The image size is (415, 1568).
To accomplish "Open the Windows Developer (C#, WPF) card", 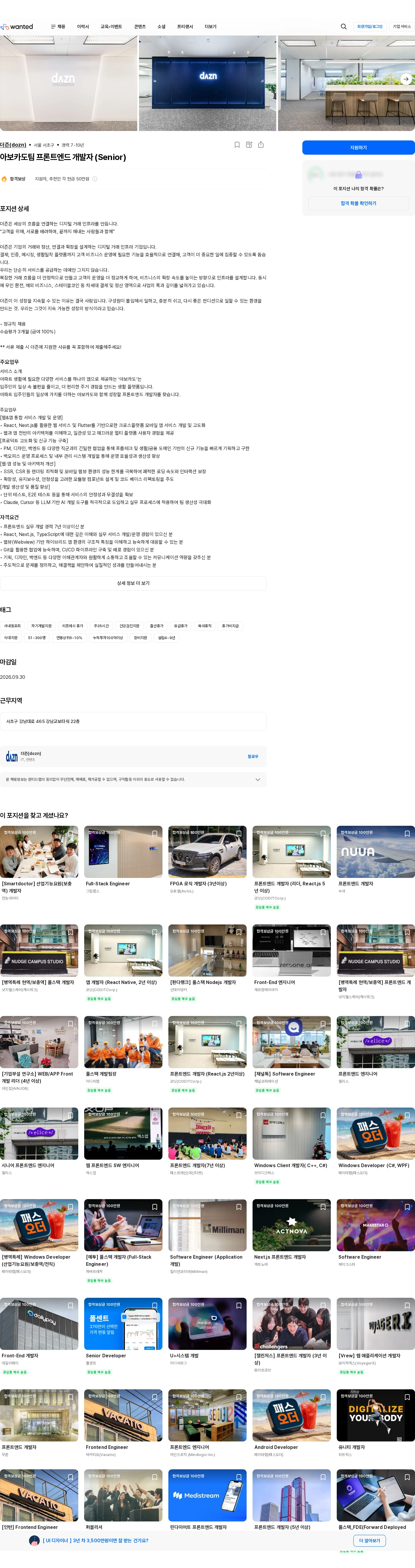I will (375, 1142).
